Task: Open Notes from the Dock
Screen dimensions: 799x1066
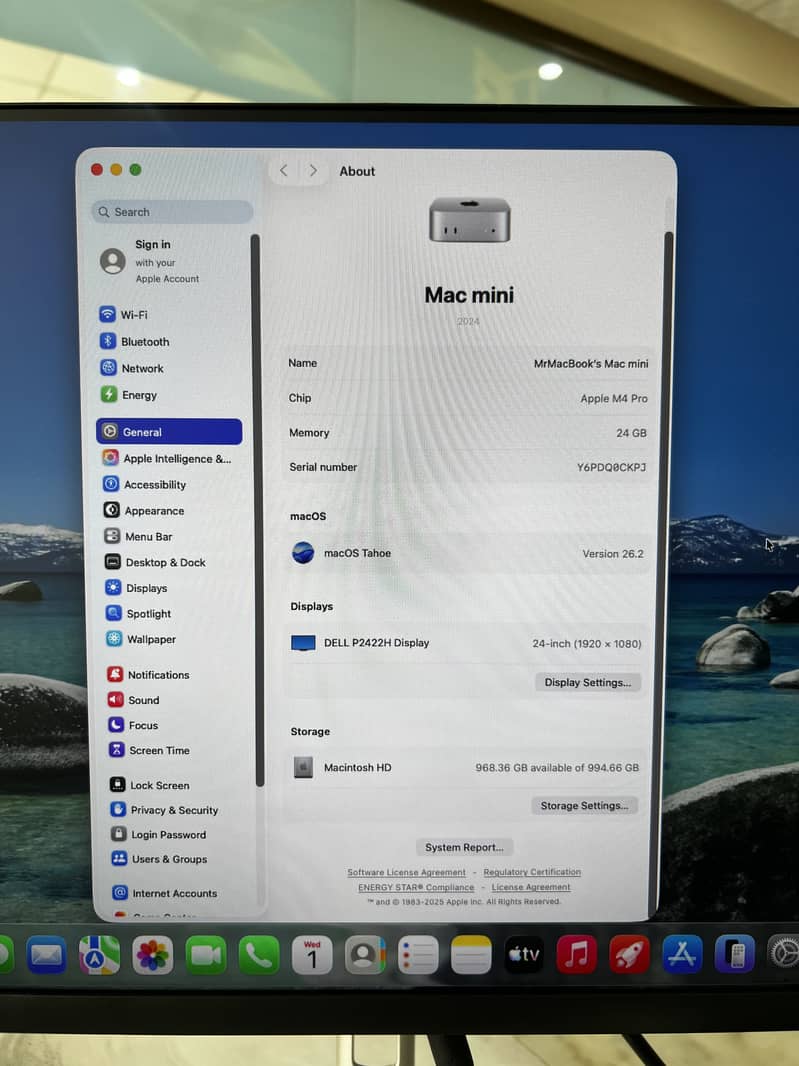Action: [471, 955]
